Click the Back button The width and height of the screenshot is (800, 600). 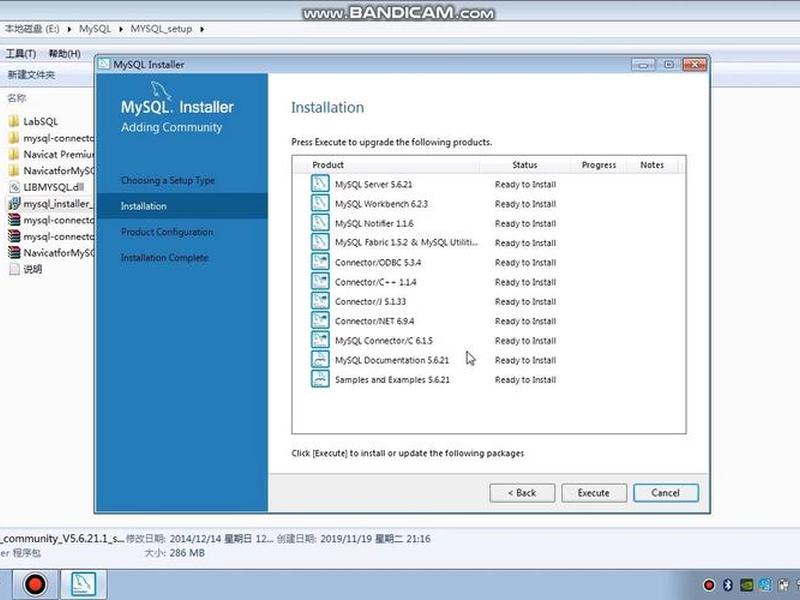coord(522,493)
